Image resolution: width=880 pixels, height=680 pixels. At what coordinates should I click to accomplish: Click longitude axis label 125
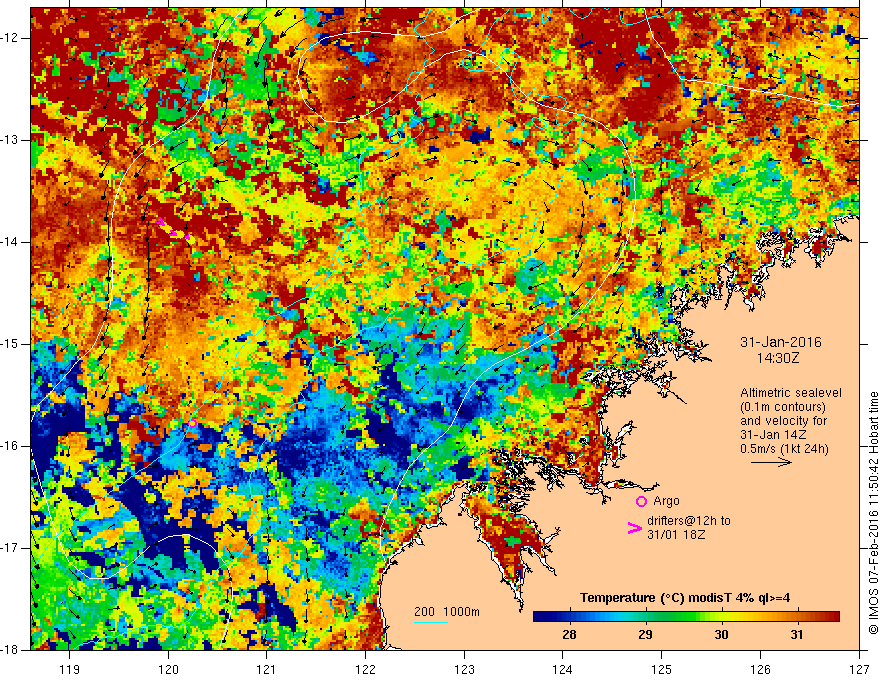tap(662, 669)
